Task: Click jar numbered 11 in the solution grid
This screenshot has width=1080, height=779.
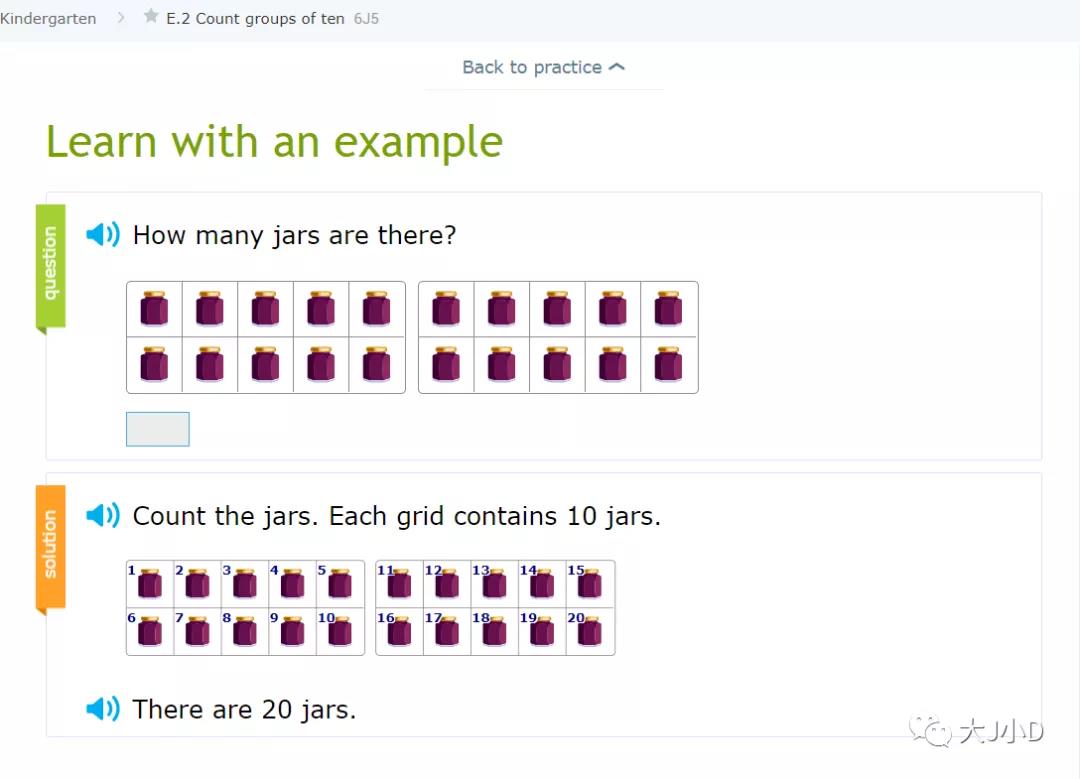Action: click(x=399, y=584)
